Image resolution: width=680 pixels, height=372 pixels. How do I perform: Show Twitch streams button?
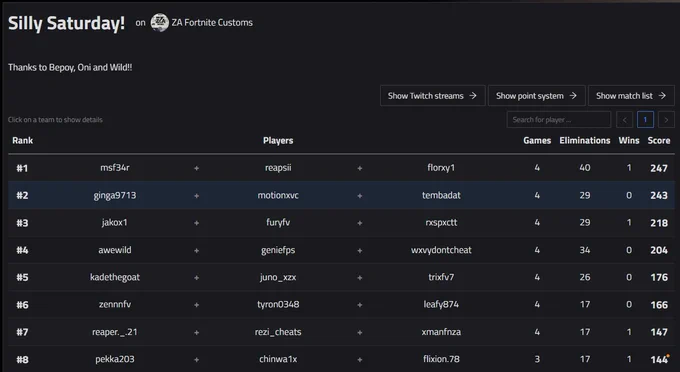pos(432,96)
